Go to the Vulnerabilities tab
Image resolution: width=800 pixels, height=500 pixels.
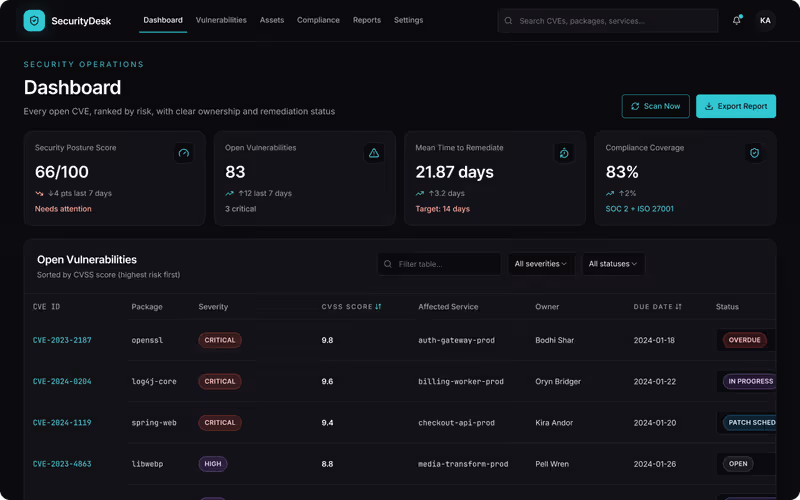pos(221,20)
